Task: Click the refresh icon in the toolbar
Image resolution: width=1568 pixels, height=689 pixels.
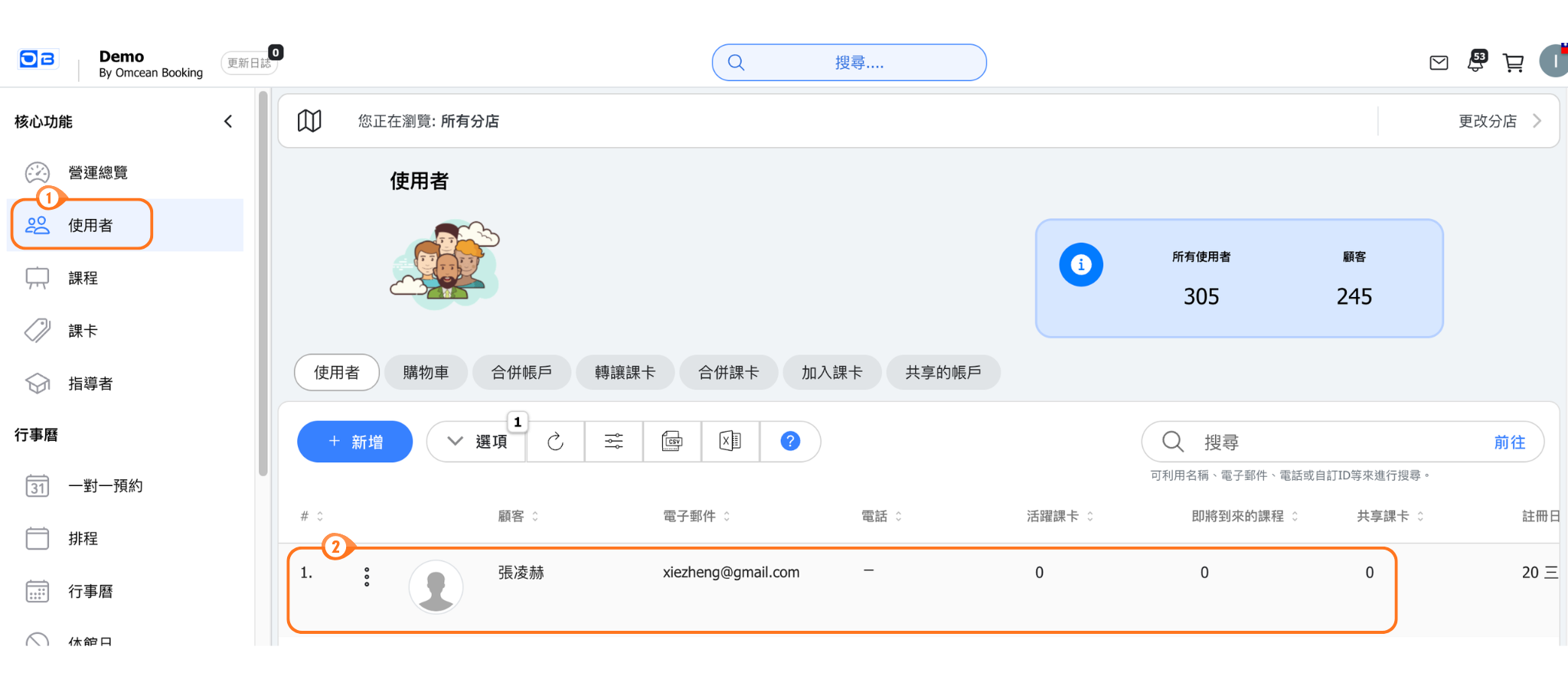Action: (x=555, y=442)
